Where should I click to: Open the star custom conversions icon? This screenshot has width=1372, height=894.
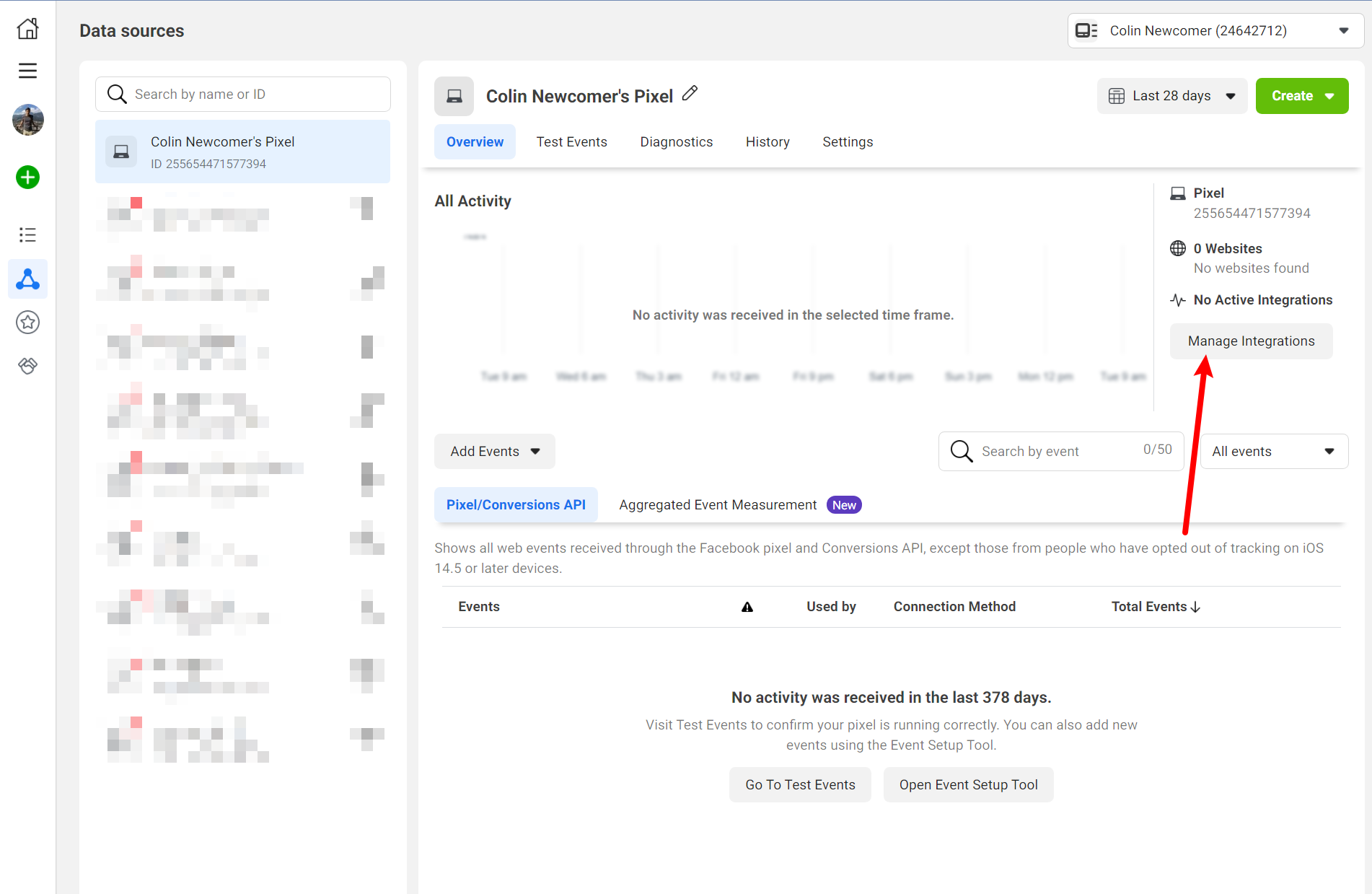pos(27,323)
